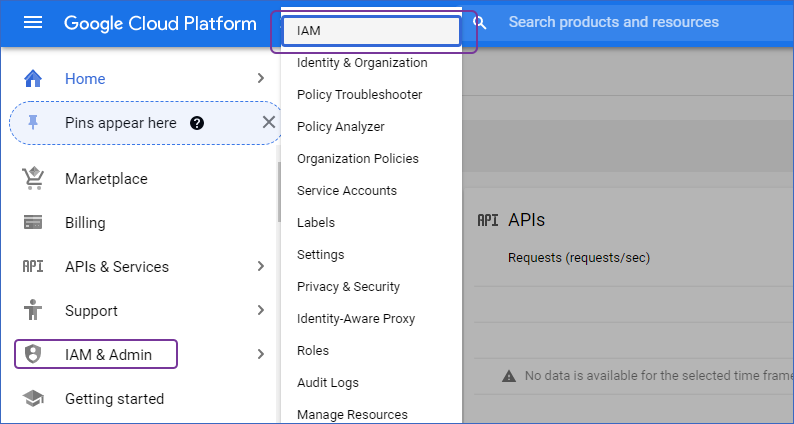Viewport: 794px width, 424px height.
Task: Open the hamburger navigation menu
Action: [33, 22]
